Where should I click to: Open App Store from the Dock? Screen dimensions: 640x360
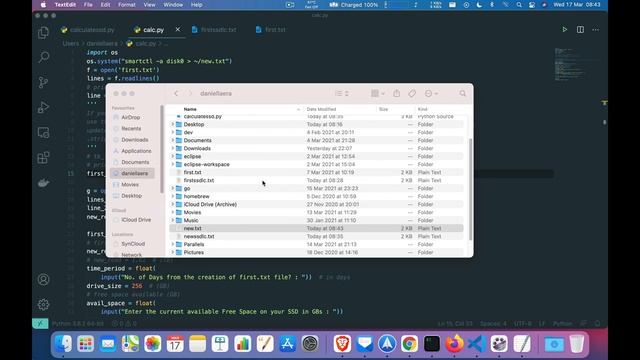click(x=287, y=344)
